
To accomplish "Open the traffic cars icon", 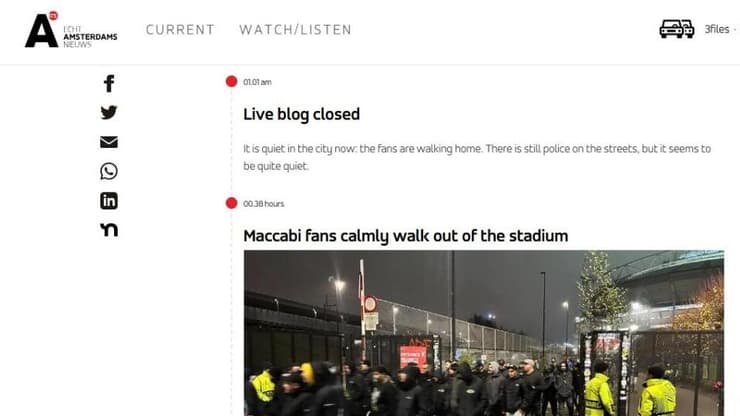I will tap(677, 29).
